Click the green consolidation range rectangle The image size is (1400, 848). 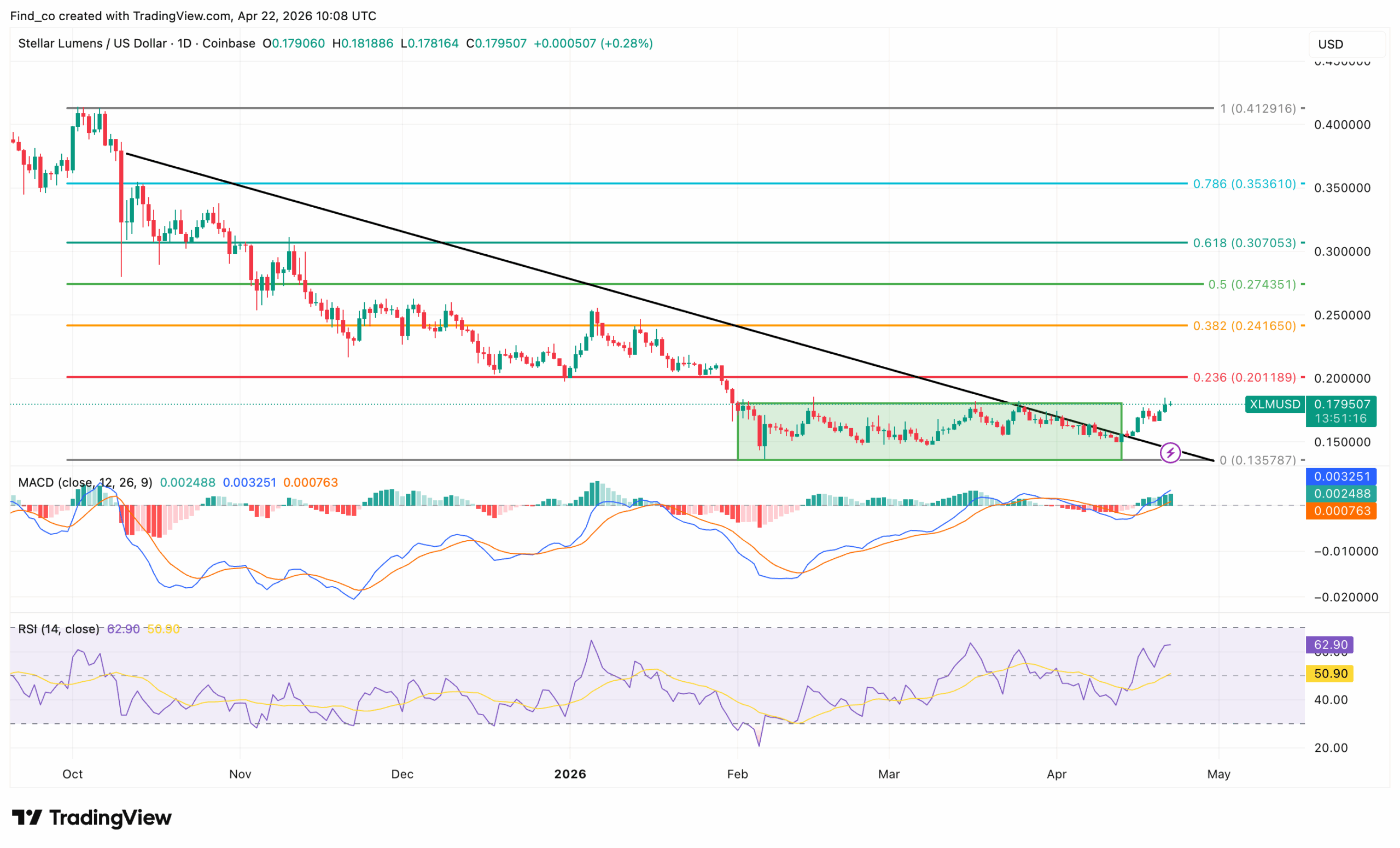930,431
